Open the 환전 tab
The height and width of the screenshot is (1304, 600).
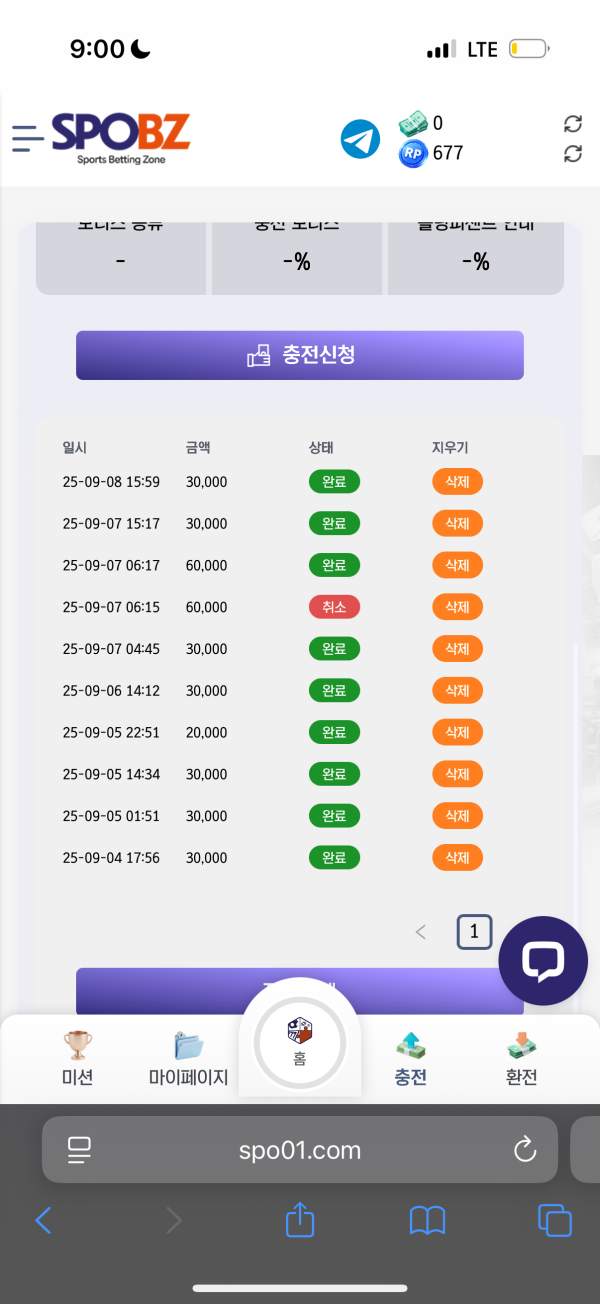pyautogui.click(x=522, y=1058)
